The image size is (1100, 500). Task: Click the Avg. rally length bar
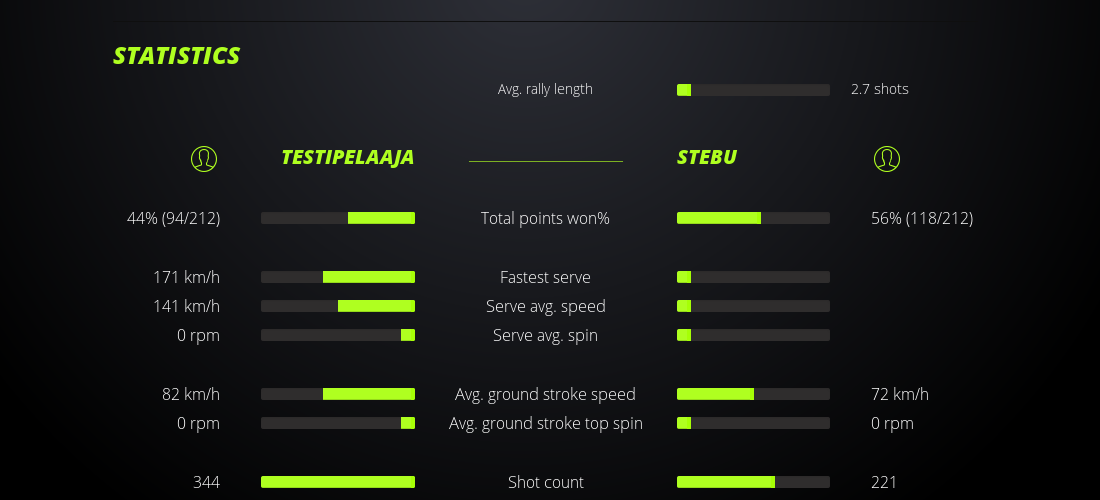753,90
